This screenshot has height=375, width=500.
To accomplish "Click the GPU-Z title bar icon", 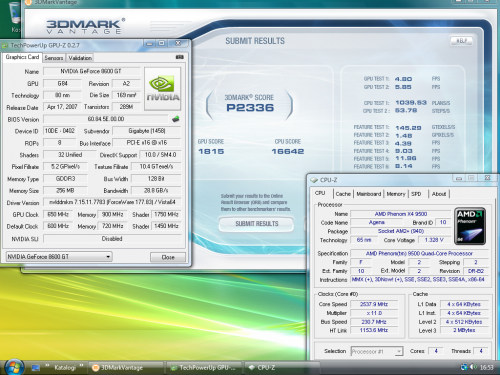I will (x=5, y=46).
